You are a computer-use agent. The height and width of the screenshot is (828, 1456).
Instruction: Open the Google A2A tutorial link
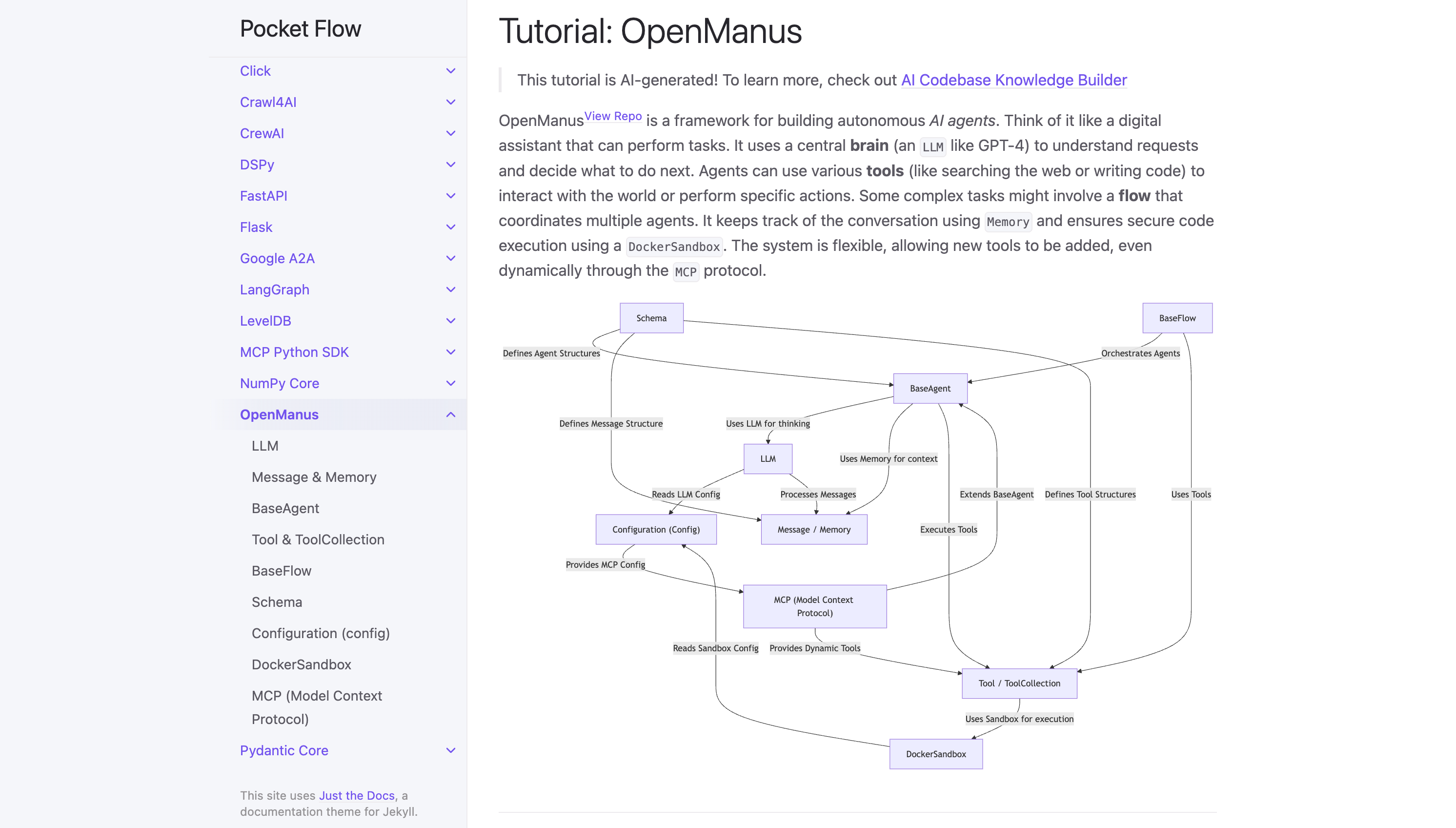coord(277,259)
